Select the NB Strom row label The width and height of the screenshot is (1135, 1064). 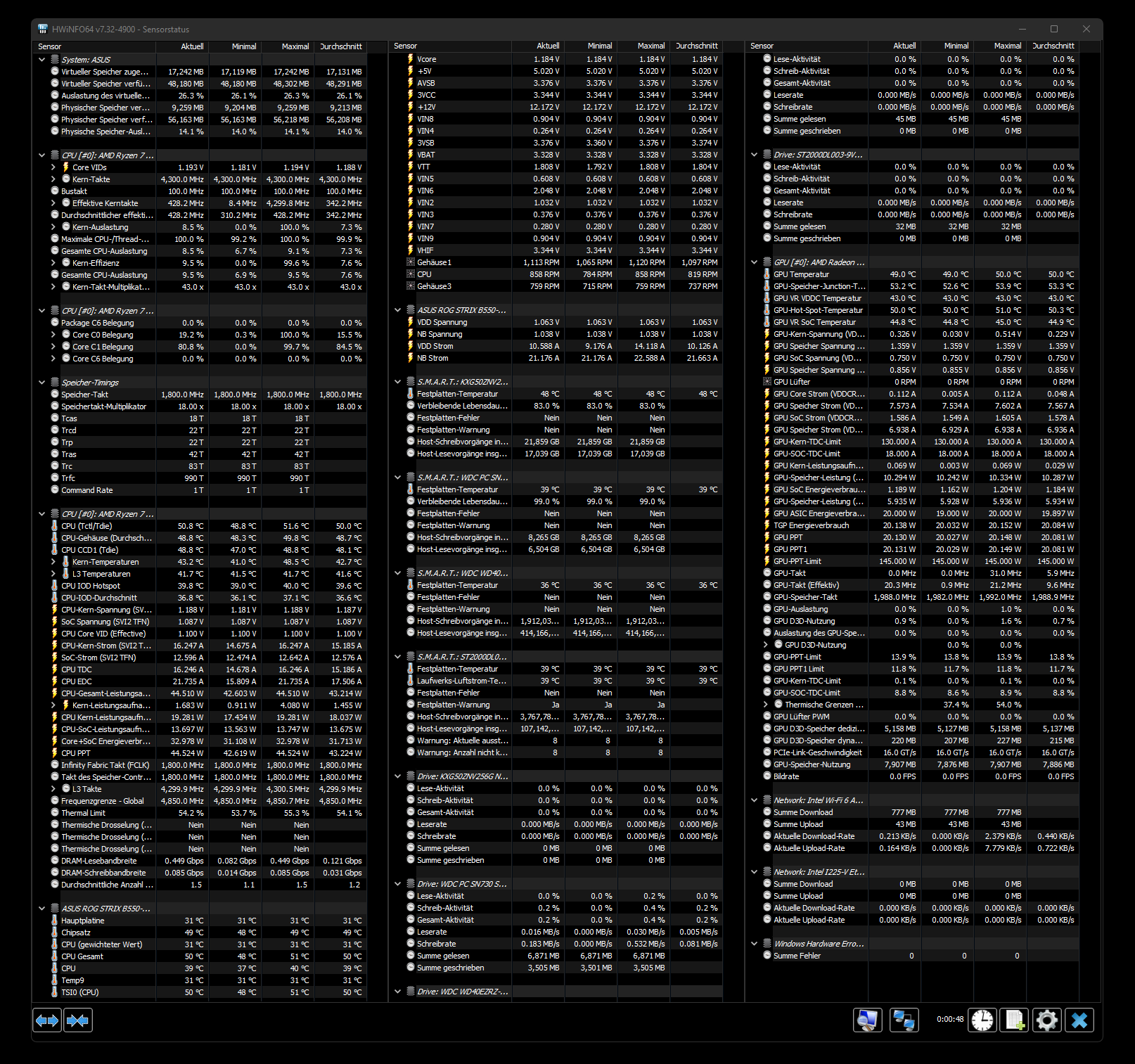coord(432,358)
